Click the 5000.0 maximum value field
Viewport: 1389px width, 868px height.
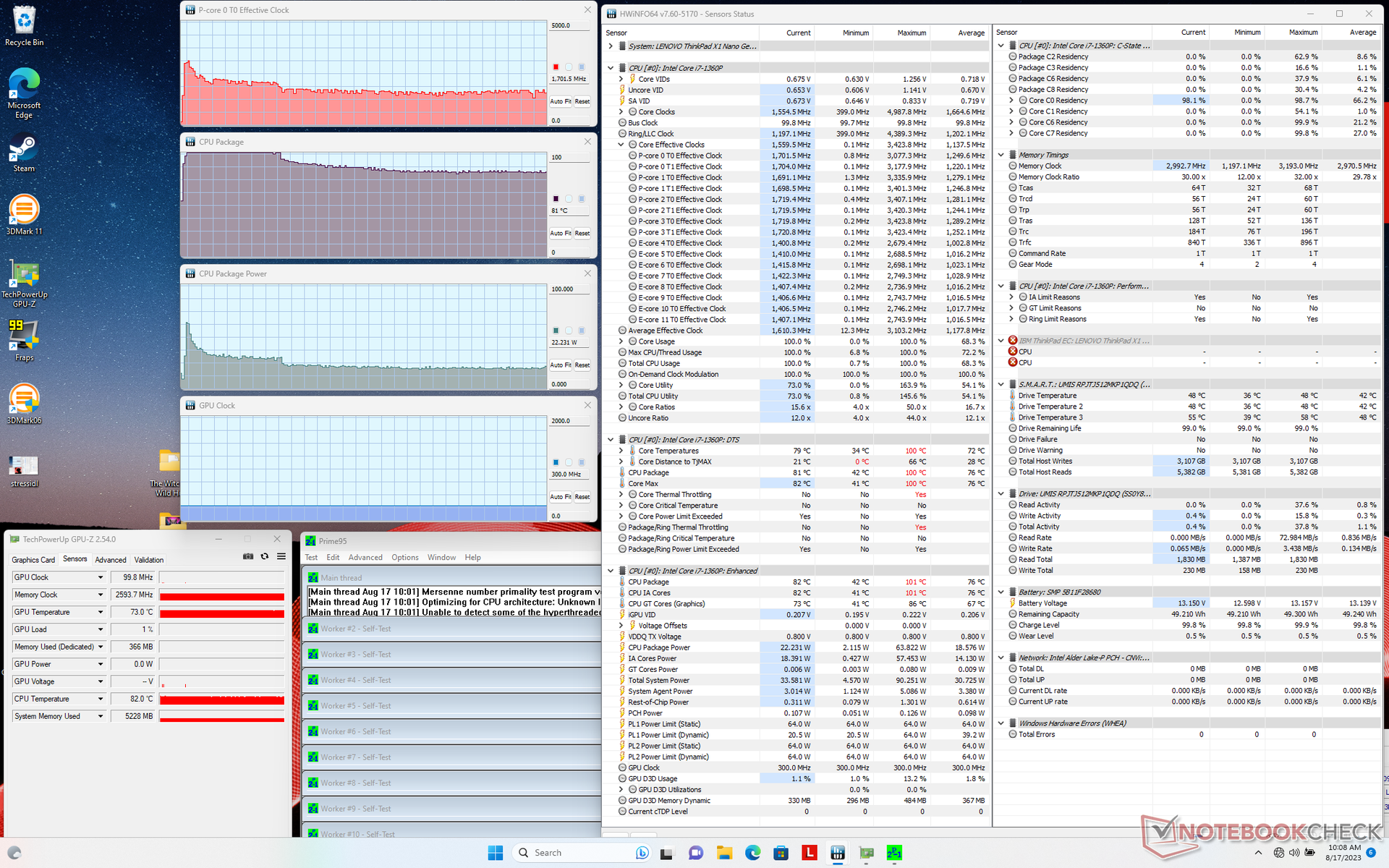[569, 25]
